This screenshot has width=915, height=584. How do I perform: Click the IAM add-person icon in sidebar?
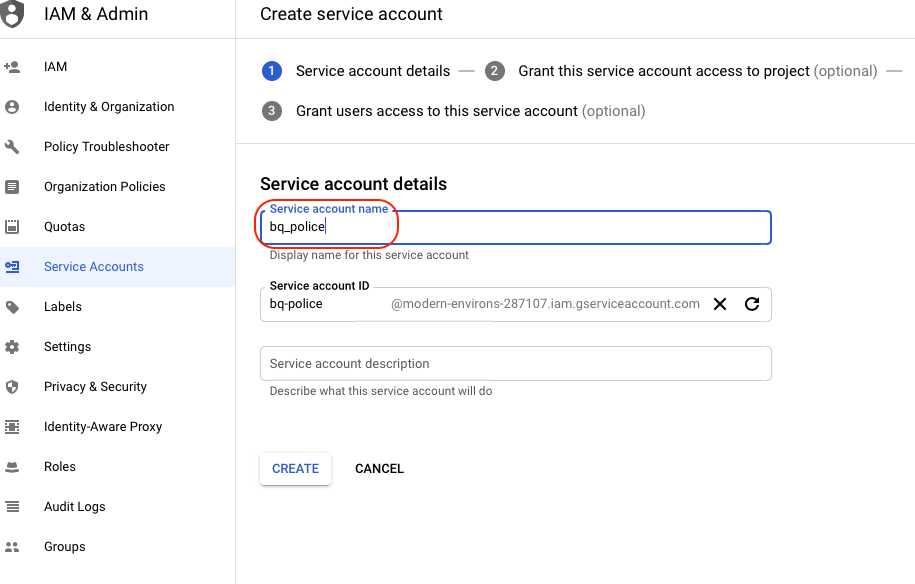point(12,67)
